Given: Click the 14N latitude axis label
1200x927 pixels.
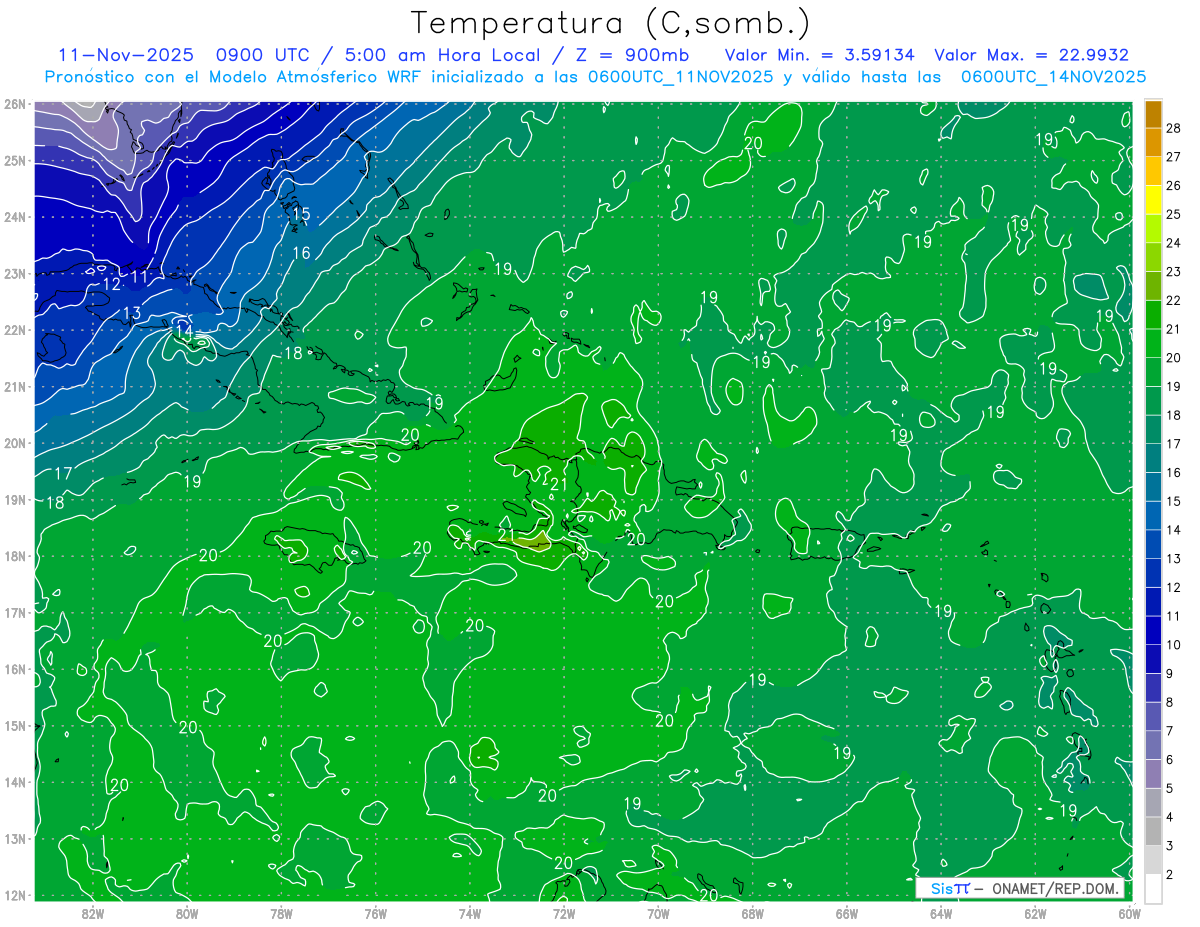Looking at the screenshot, I should click(x=15, y=782).
